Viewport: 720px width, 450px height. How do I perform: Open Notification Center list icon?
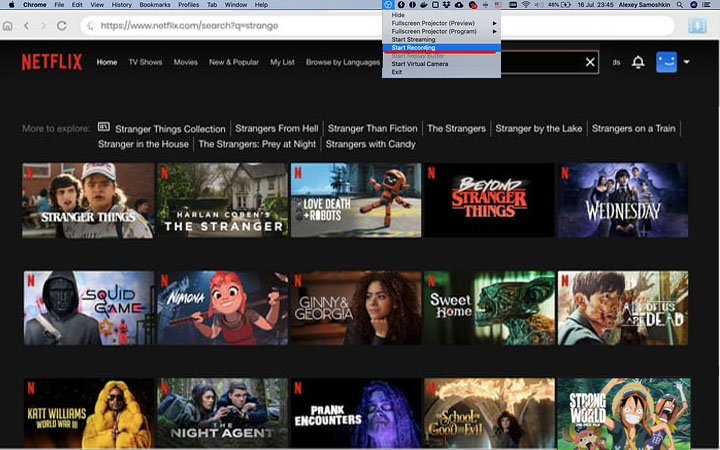click(x=707, y=5)
